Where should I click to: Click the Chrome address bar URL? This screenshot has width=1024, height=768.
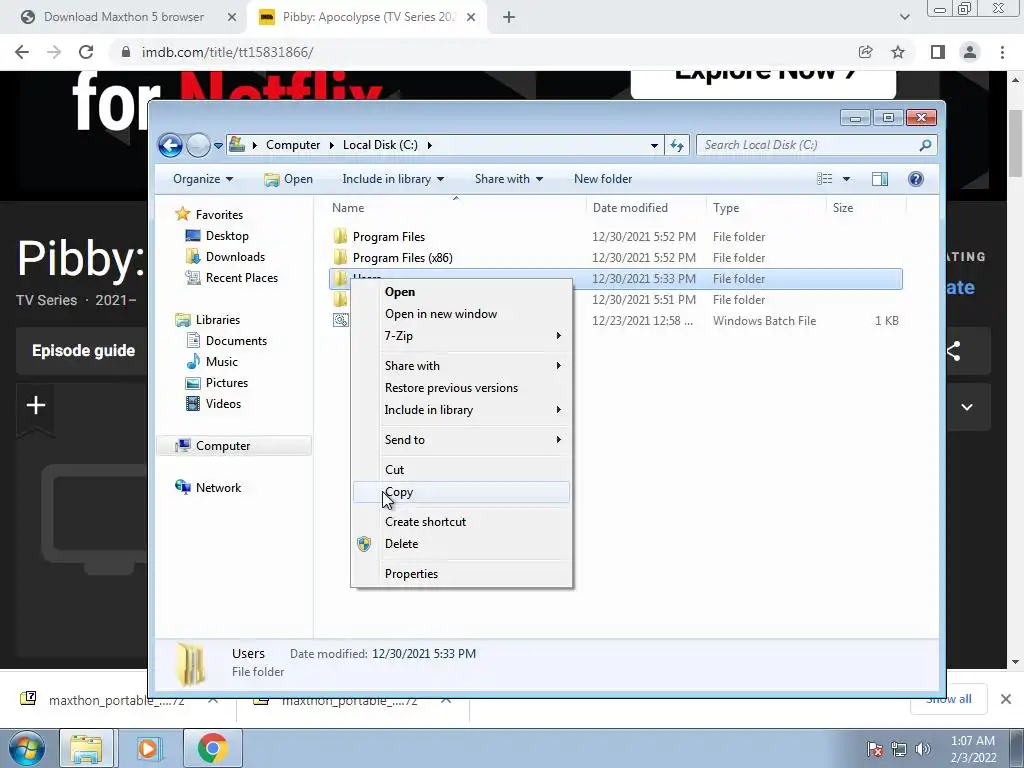[x=227, y=52]
